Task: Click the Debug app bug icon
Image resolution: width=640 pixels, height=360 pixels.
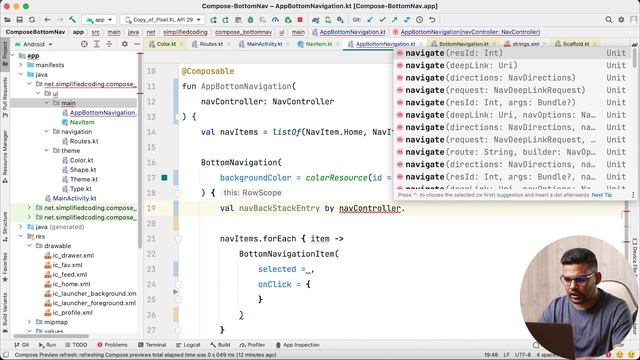Action: point(251,20)
